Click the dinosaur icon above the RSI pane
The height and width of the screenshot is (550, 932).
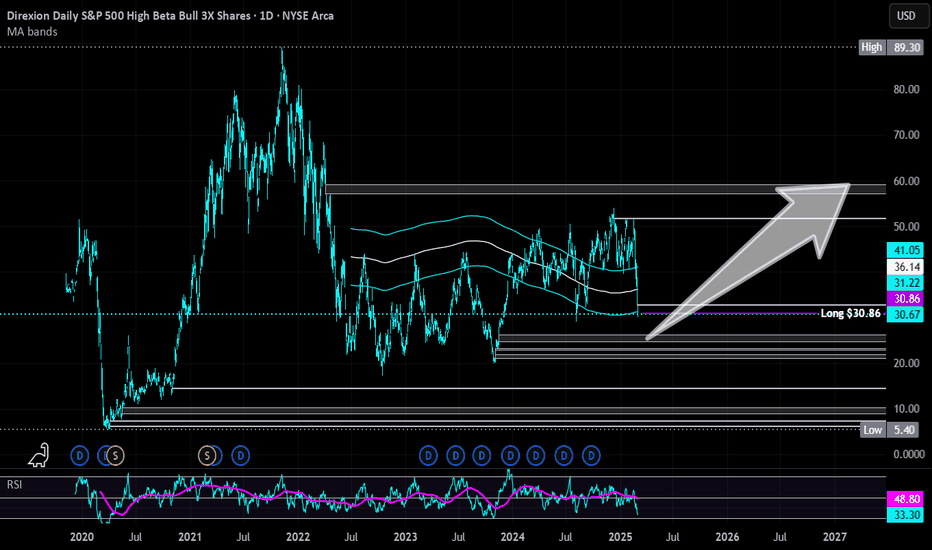pos(39,455)
